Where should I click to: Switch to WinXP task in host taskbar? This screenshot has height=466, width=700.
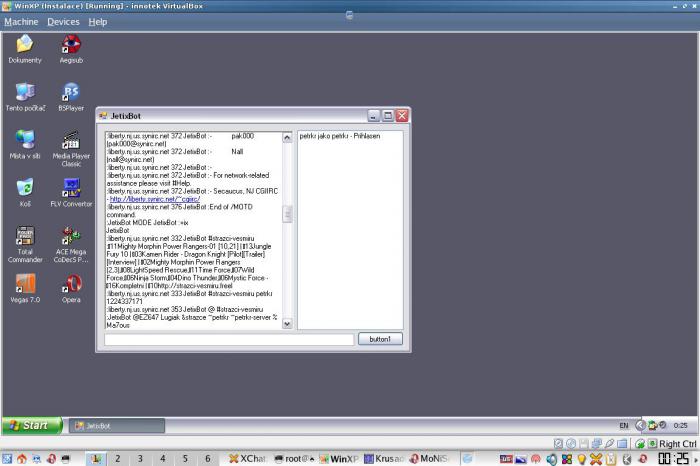(339, 458)
